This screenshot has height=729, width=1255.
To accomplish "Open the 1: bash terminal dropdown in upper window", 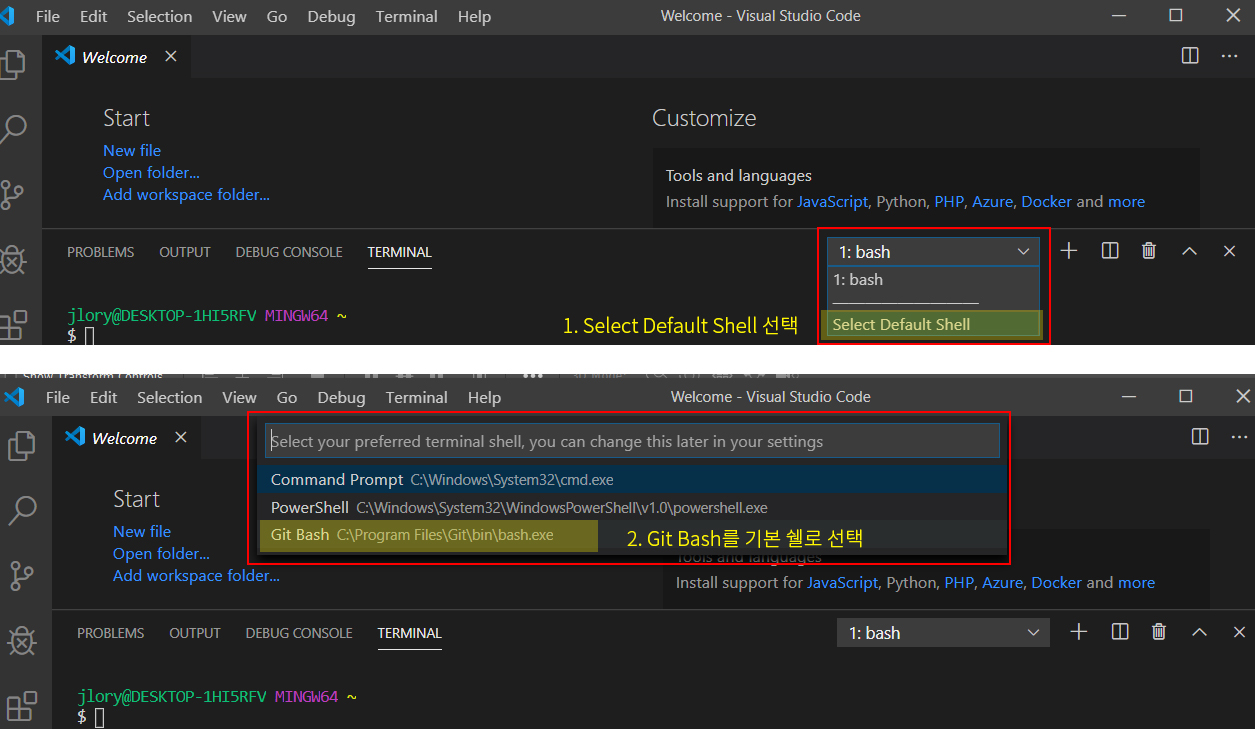I will click(x=933, y=252).
